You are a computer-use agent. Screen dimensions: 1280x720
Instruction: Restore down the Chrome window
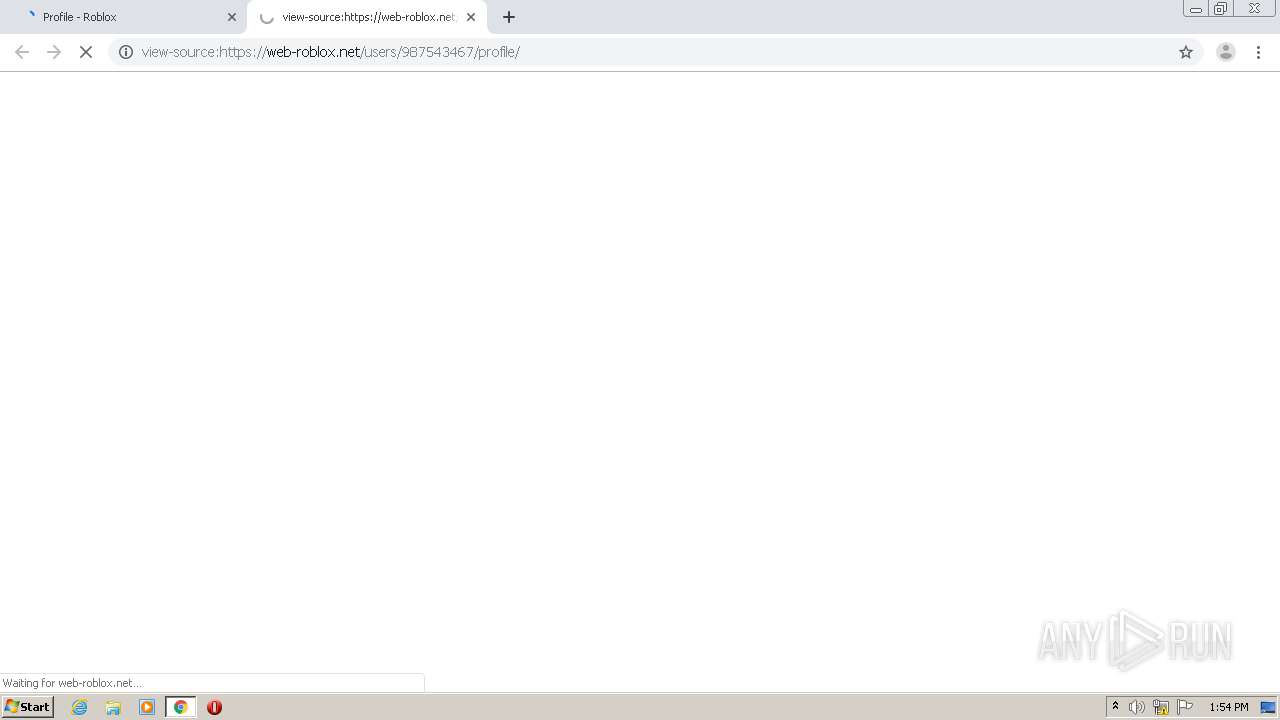[x=1221, y=9]
